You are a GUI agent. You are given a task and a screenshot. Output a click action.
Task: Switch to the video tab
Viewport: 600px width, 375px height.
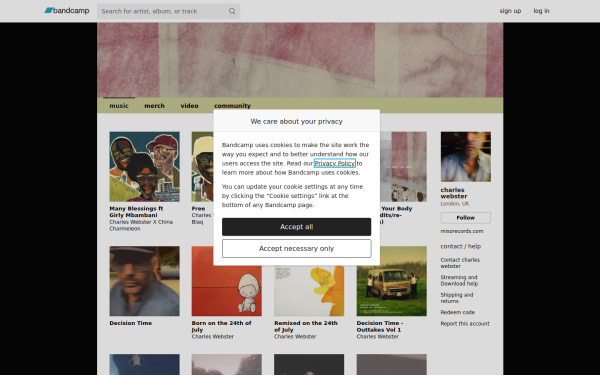click(x=189, y=106)
